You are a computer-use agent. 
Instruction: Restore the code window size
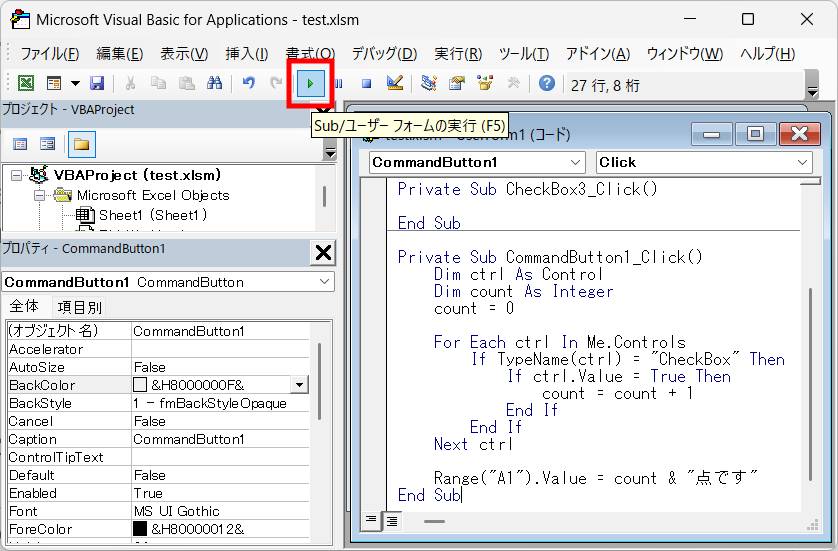756,134
